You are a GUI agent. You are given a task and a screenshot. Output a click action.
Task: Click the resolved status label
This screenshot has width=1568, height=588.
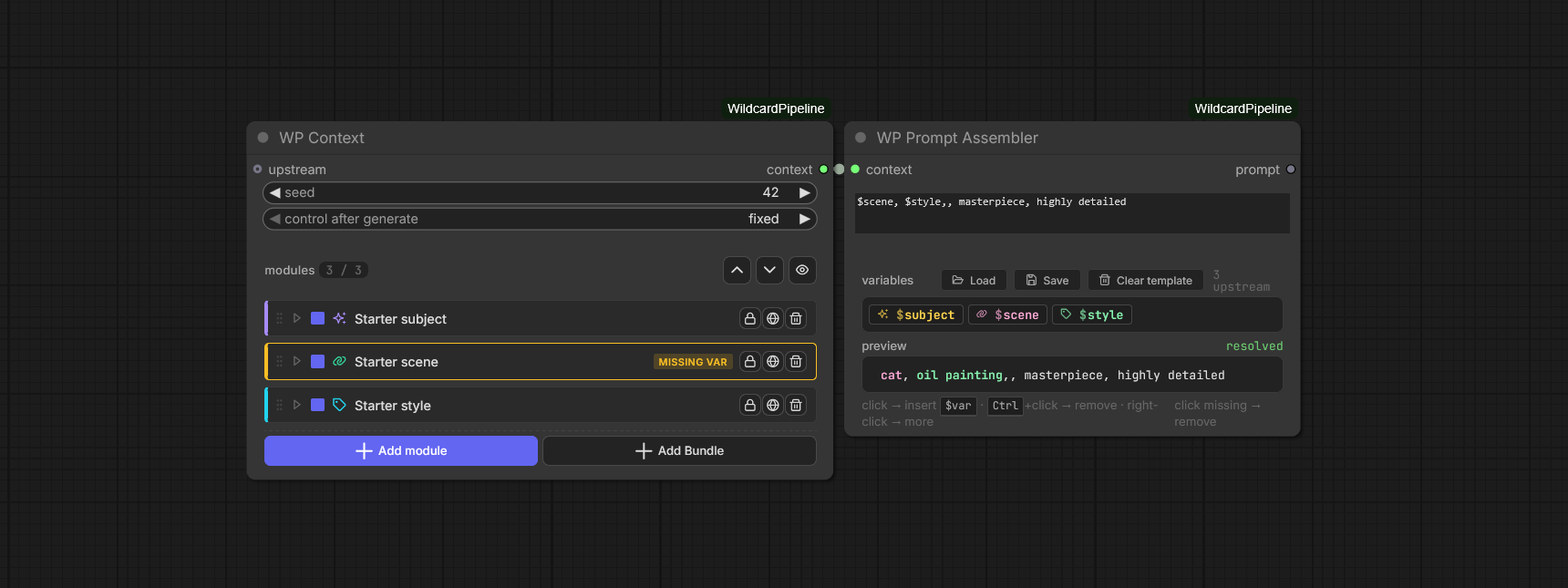point(1254,346)
